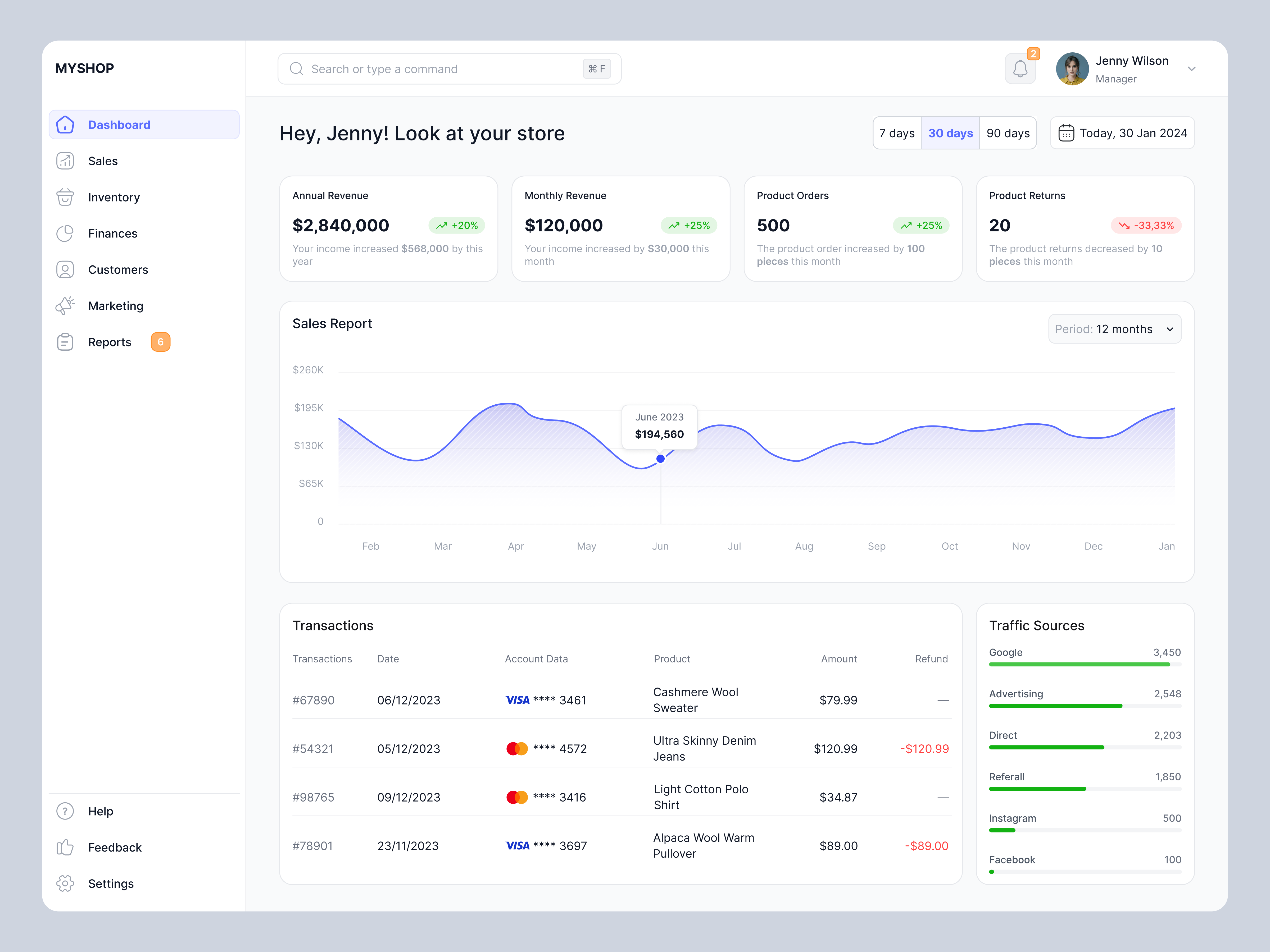Screen dimensions: 1270x952
Task: Enable the 90 days filter
Action: pyautogui.click(x=1008, y=132)
